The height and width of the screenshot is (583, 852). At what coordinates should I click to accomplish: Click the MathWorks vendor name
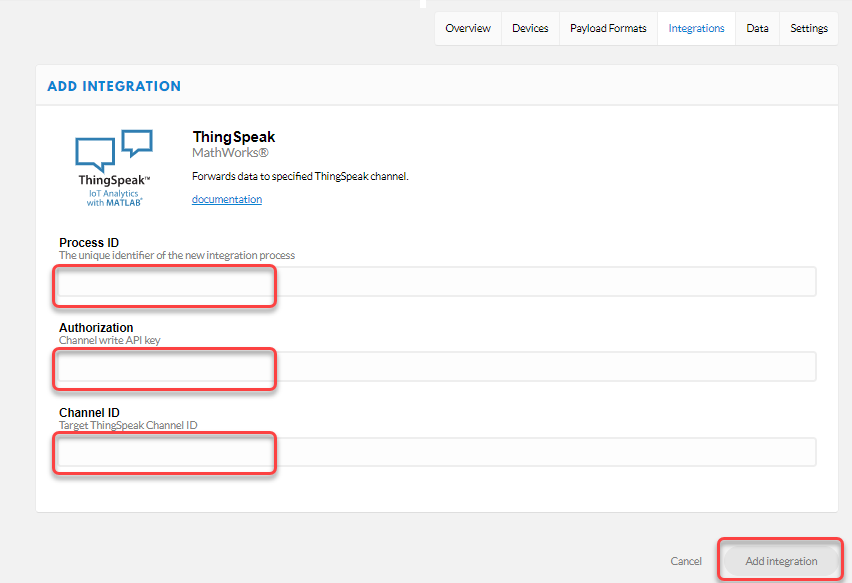point(230,153)
